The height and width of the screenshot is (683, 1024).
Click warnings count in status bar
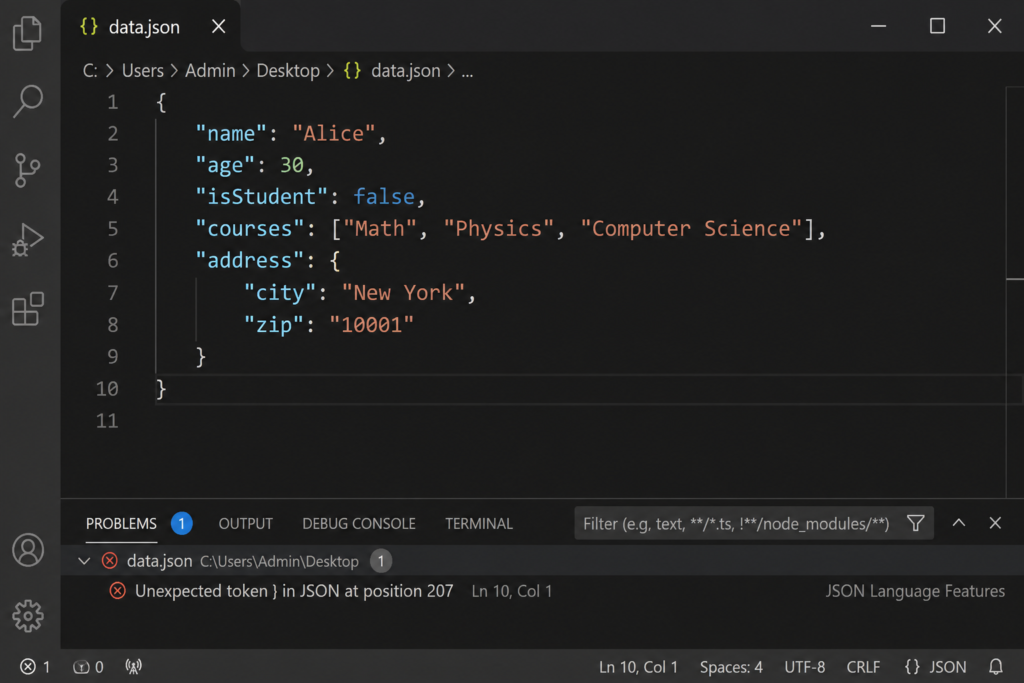[88, 667]
